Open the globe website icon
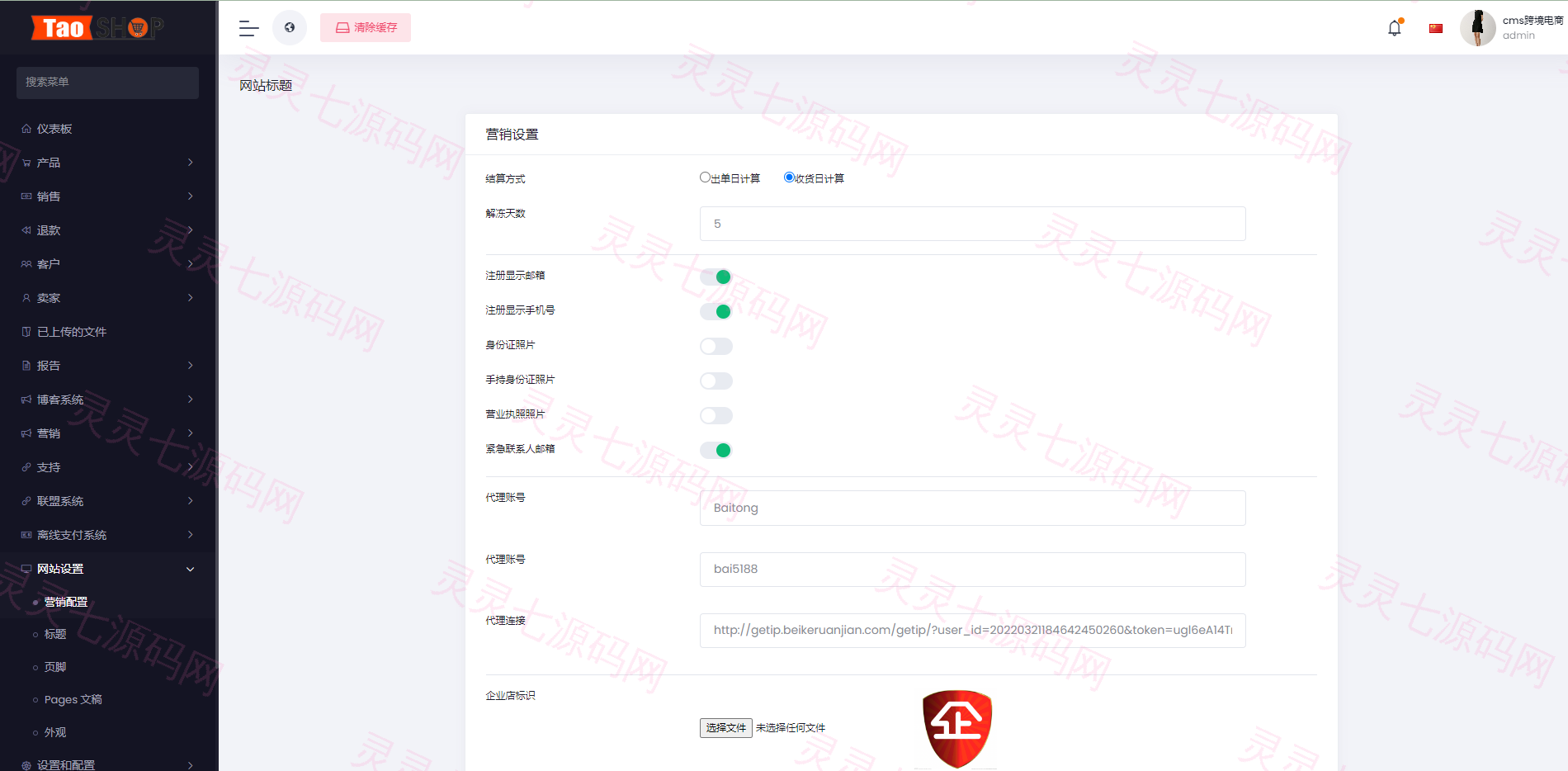 290,27
